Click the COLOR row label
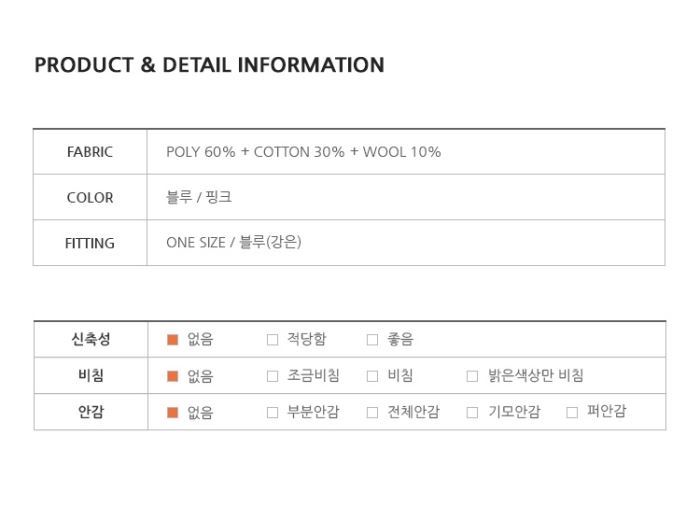The height and width of the screenshot is (520, 700). (x=90, y=198)
